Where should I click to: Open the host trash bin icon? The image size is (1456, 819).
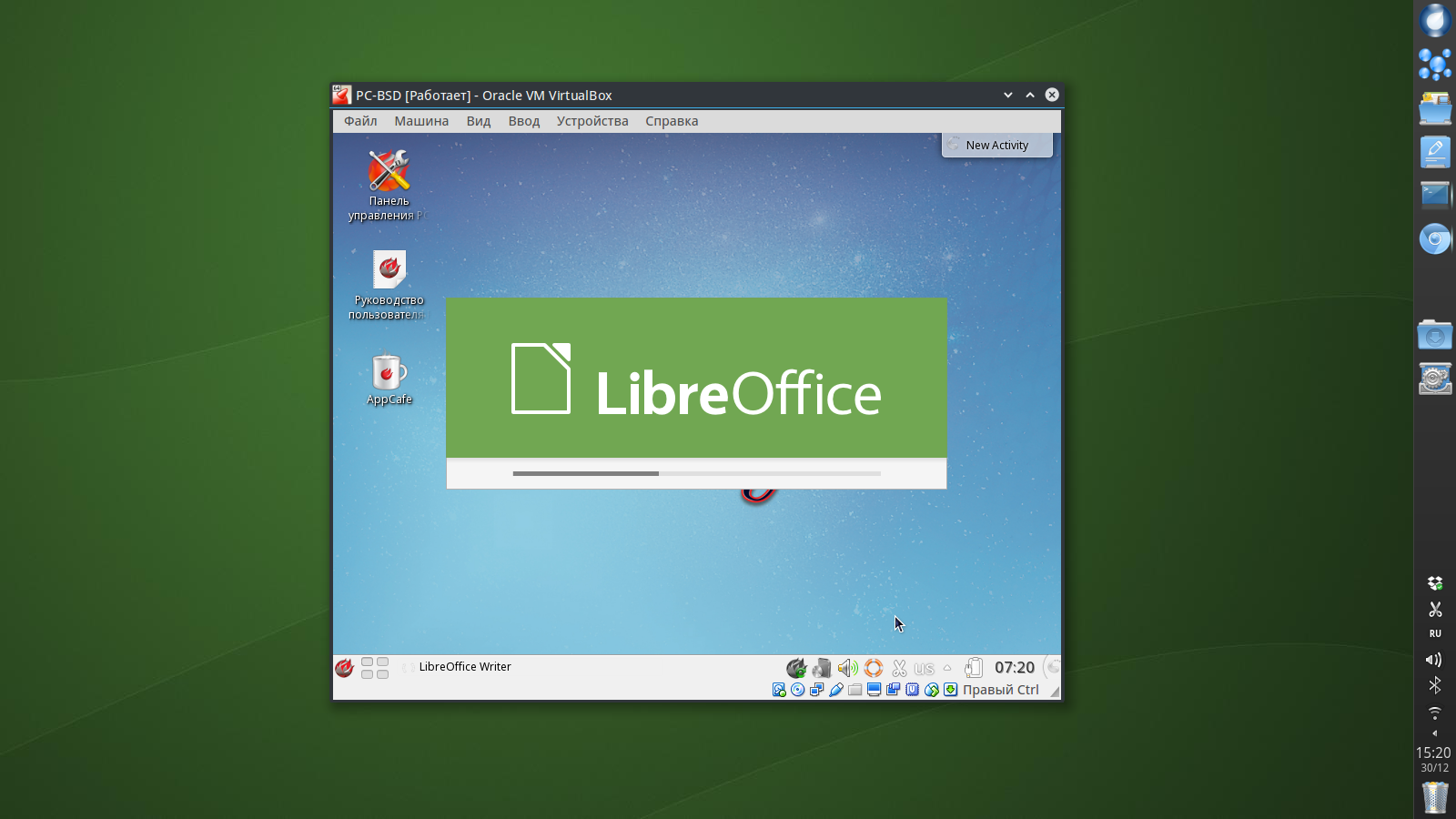coord(1435,797)
